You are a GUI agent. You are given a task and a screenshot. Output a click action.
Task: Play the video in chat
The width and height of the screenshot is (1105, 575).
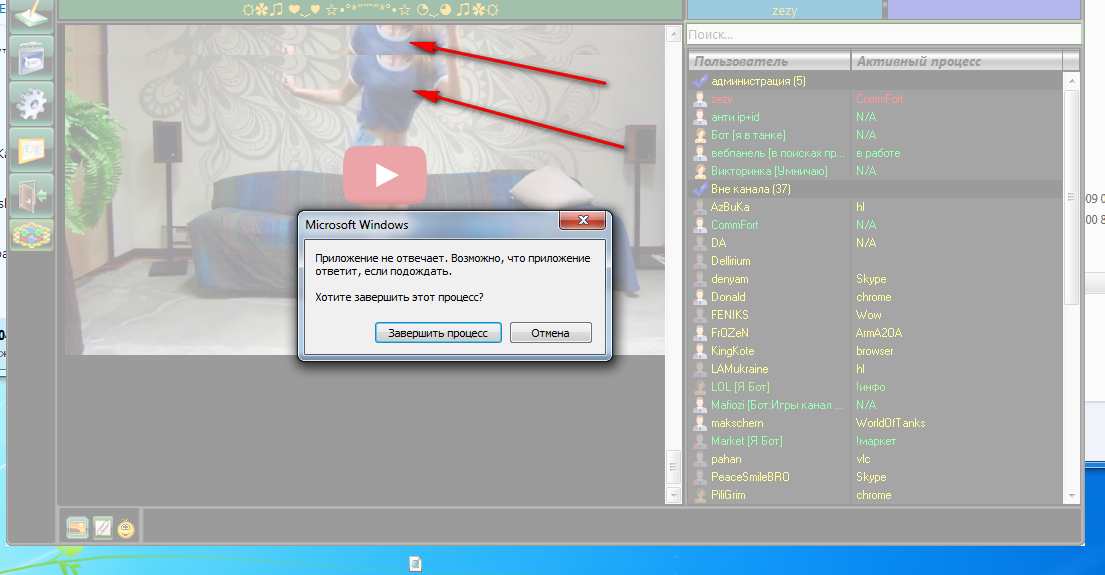pos(385,174)
